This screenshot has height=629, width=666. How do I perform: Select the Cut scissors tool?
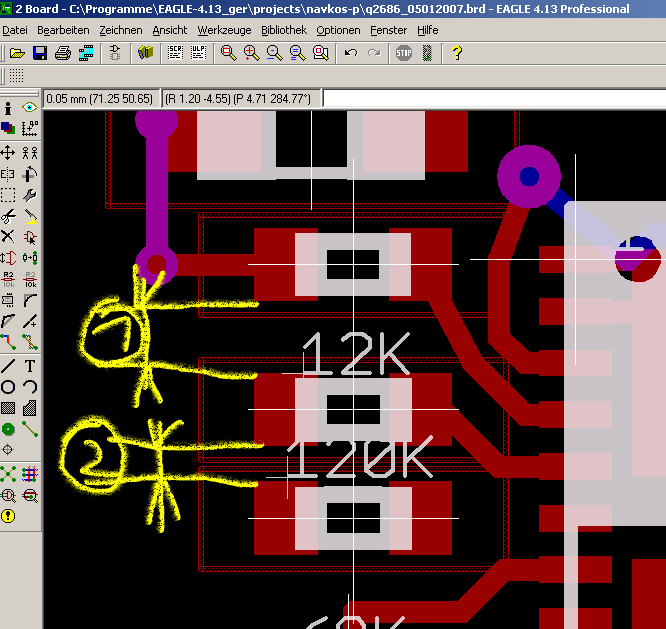click(8, 217)
